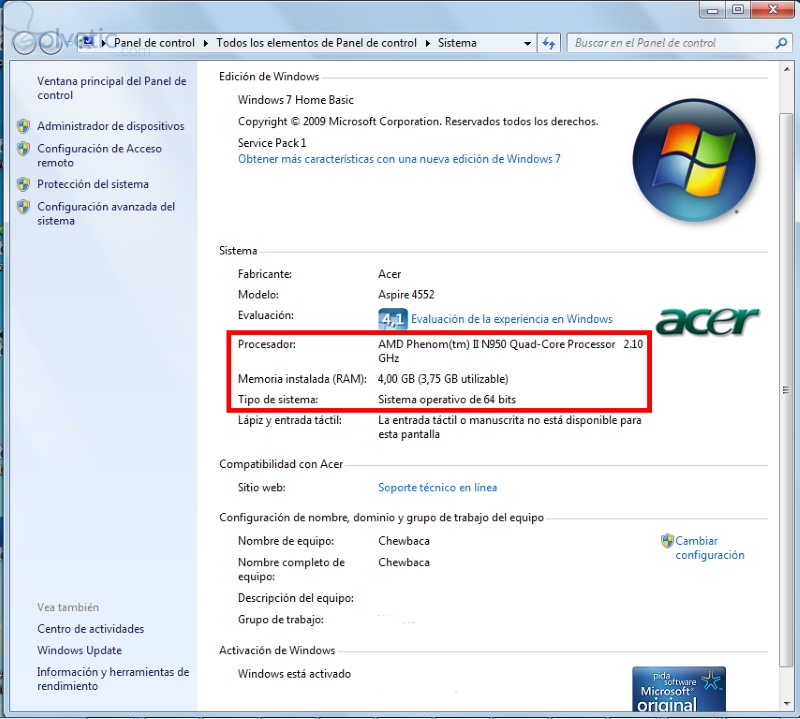800x719 pixels.
Task: Expand the arrow after Panel de control breadcrumb
Action: [x=206, y=43]
